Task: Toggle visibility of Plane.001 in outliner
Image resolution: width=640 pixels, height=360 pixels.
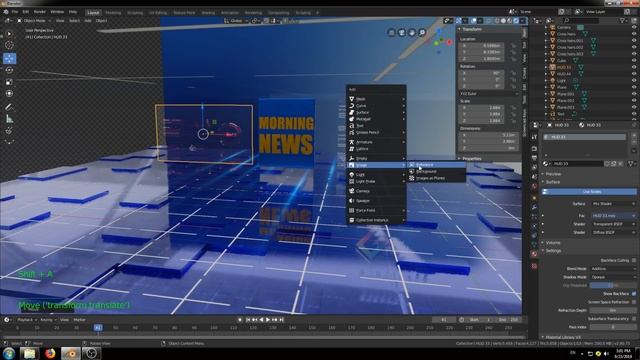Action: click(634, 93)
